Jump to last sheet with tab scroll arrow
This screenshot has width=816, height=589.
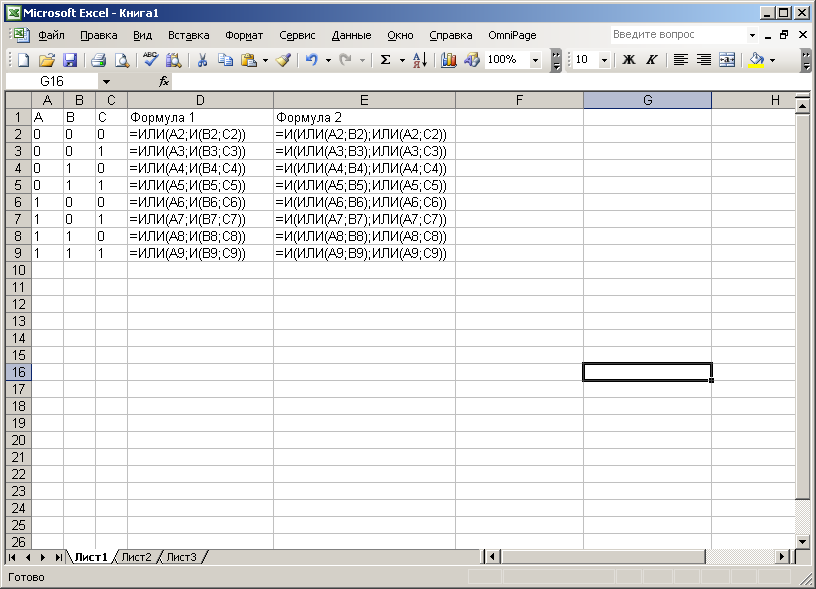pyautogui.click(x=58, y=557)
